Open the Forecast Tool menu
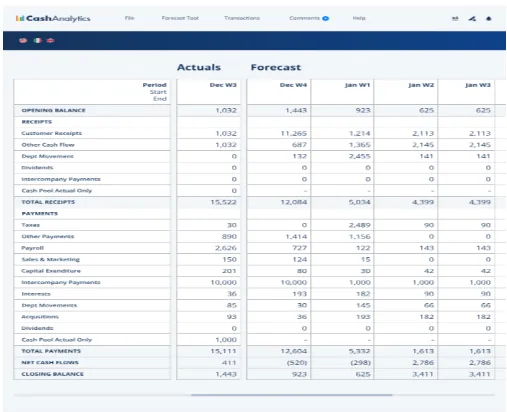507x412 pixels. pyautogui.click(x=180, y=18)
